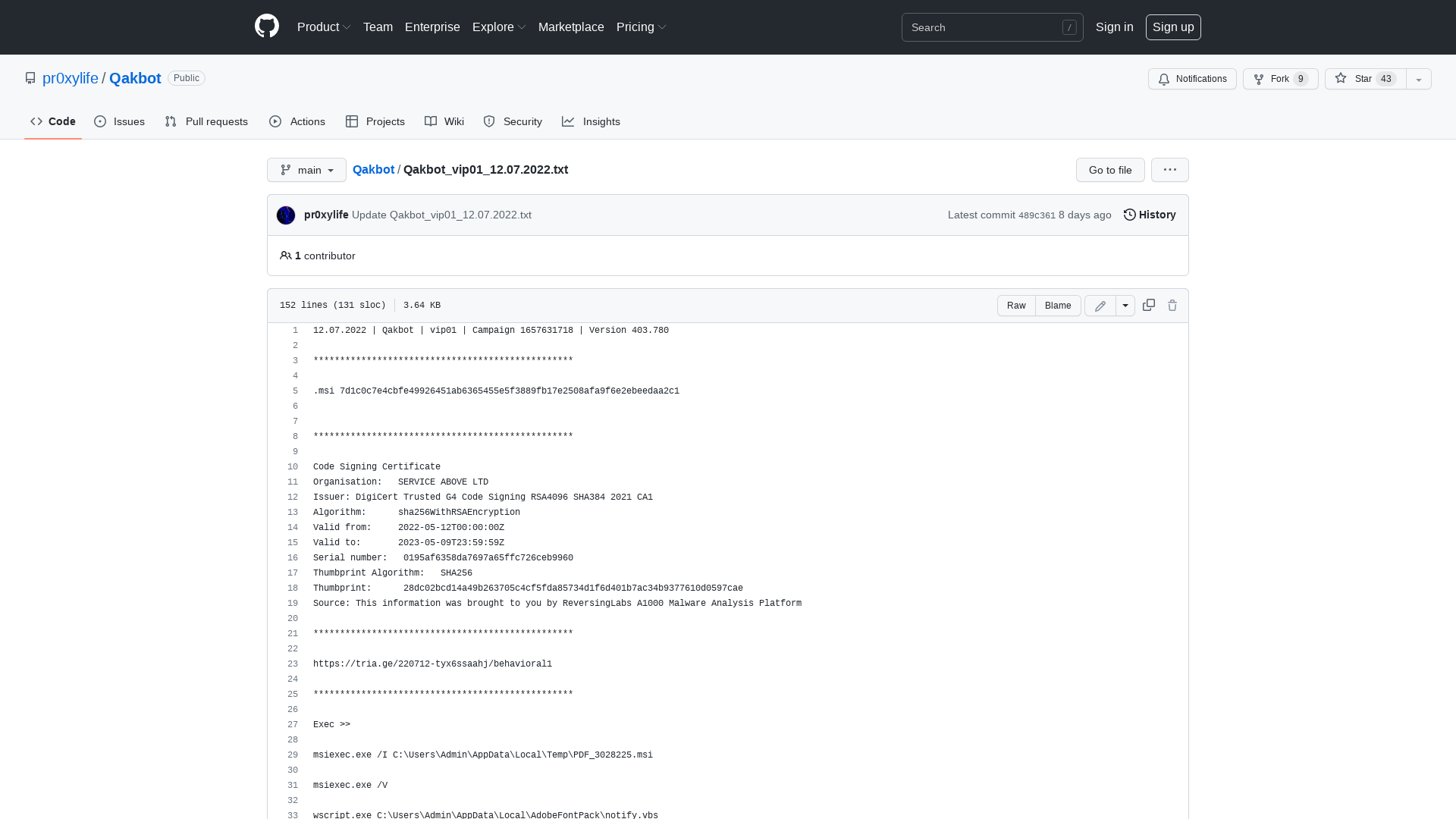Open the kebab menu next to Go to file
The image size is (1456, 819).
point(1169,170)
